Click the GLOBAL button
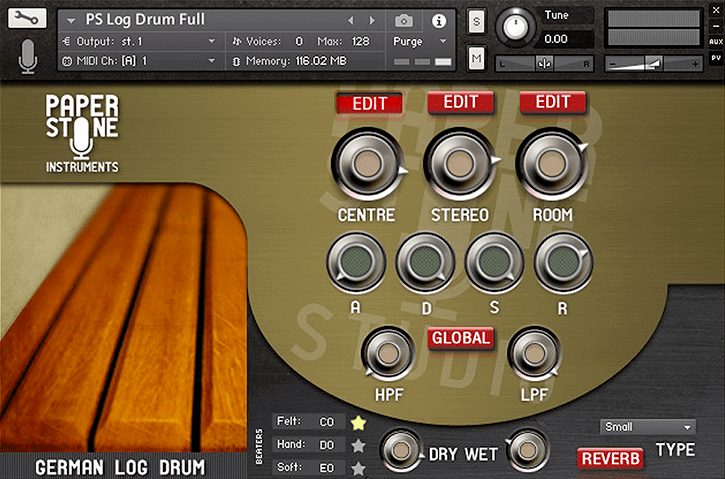 461,338
